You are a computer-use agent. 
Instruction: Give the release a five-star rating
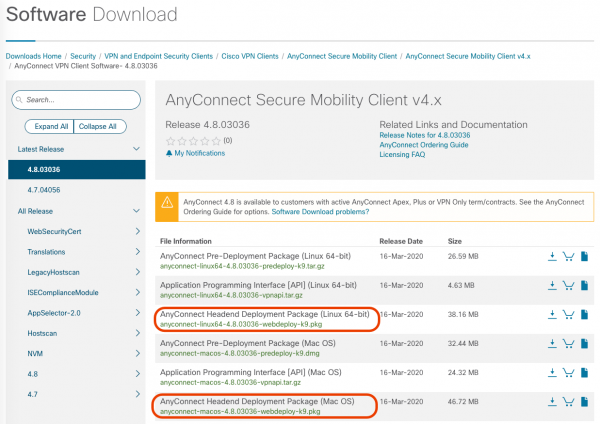(x=216, y=141)
